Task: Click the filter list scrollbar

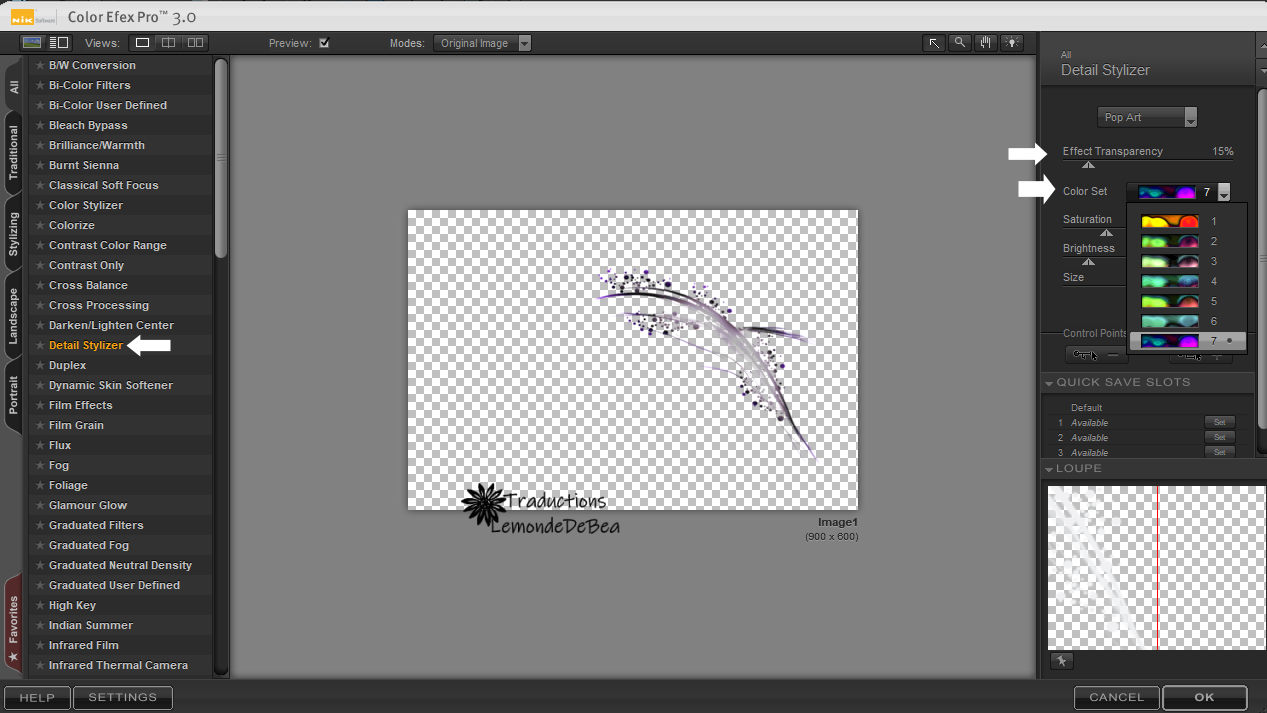Action: [221, 158]
